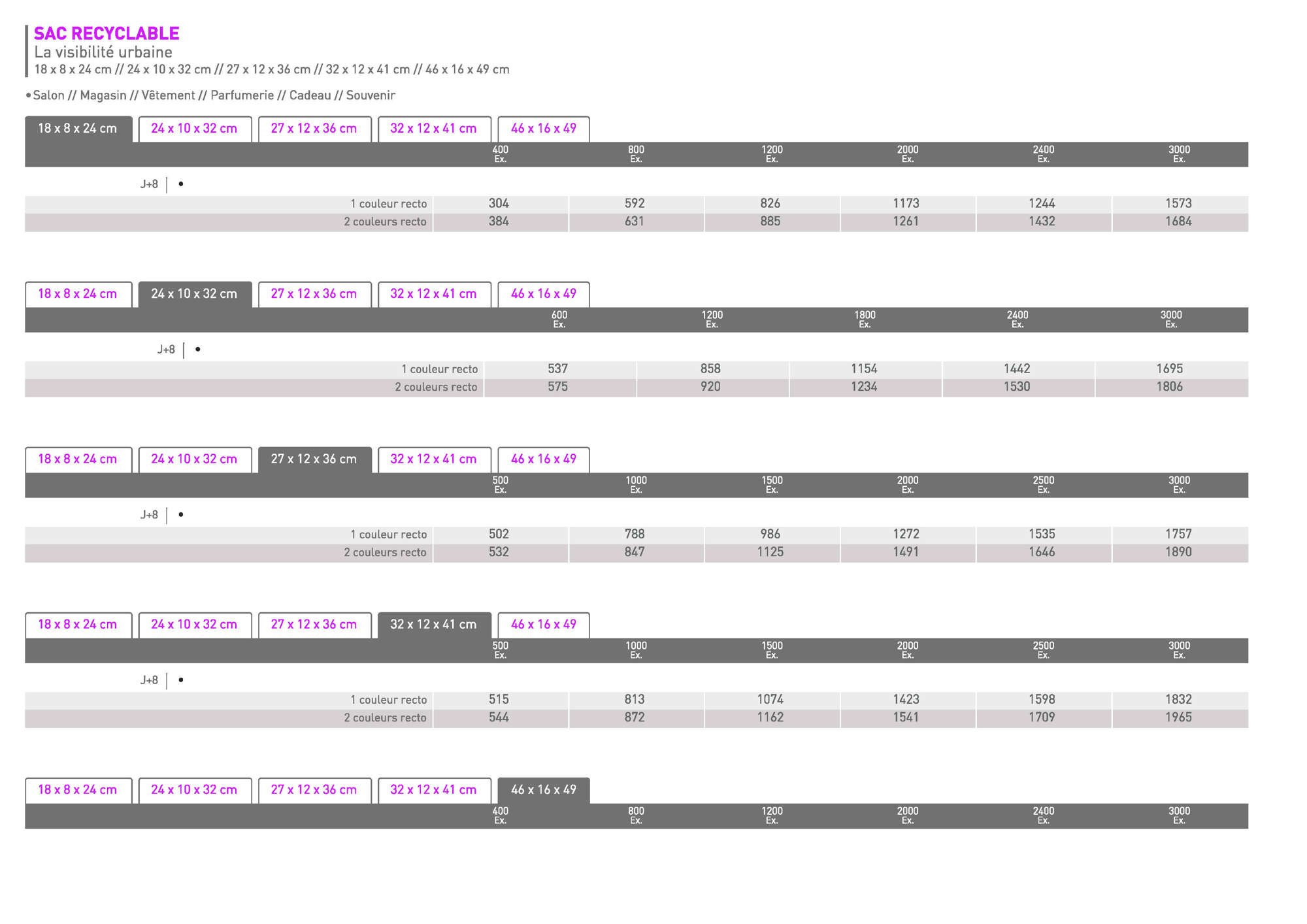Click the '1 couleur recto' row in fourth table
Image resolution: width=1307 pixels, height=924 pixels.
388,700
